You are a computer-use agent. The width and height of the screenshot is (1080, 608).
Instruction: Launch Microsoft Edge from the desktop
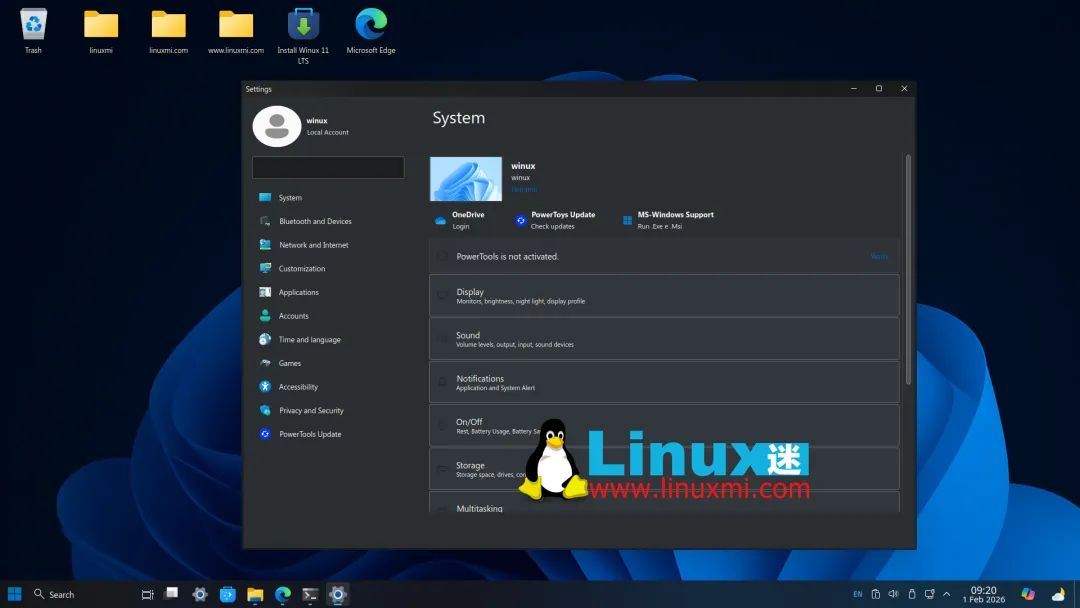point(371,30)
